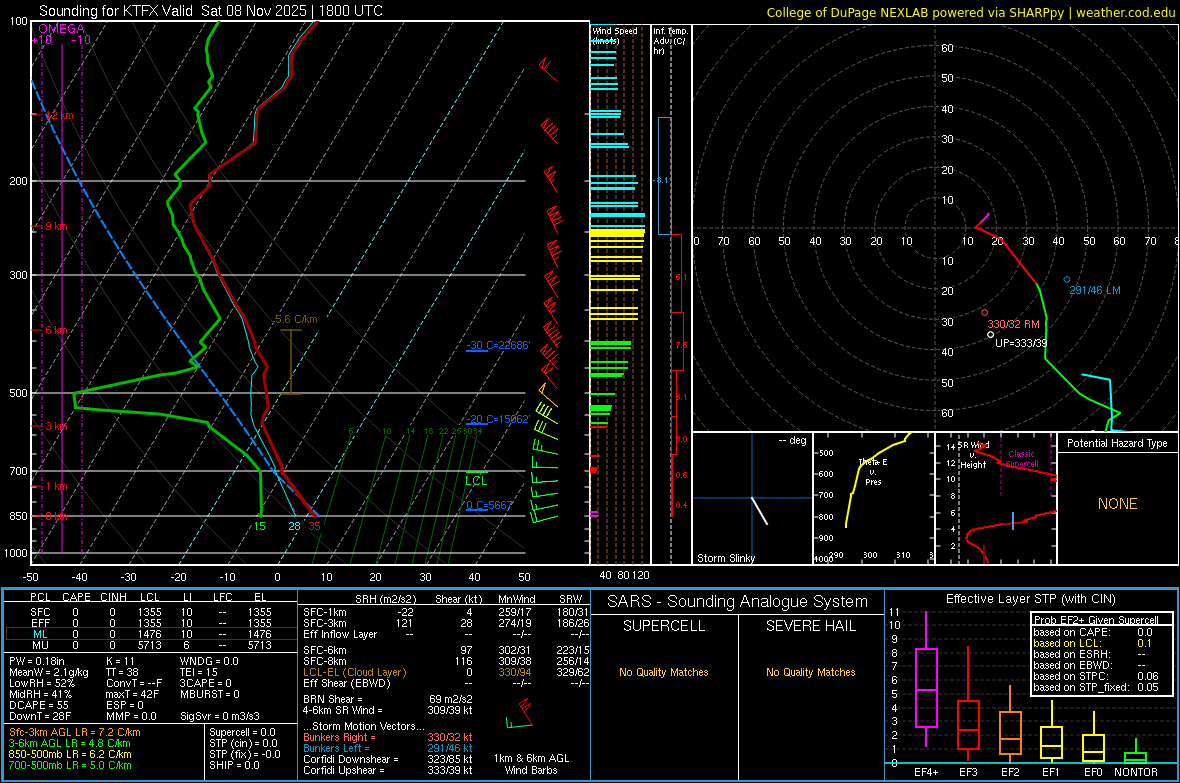Click the 'Classic Supercell' label in the SR wind inset
This screenshot has height=783, width=1180.
1021,459
